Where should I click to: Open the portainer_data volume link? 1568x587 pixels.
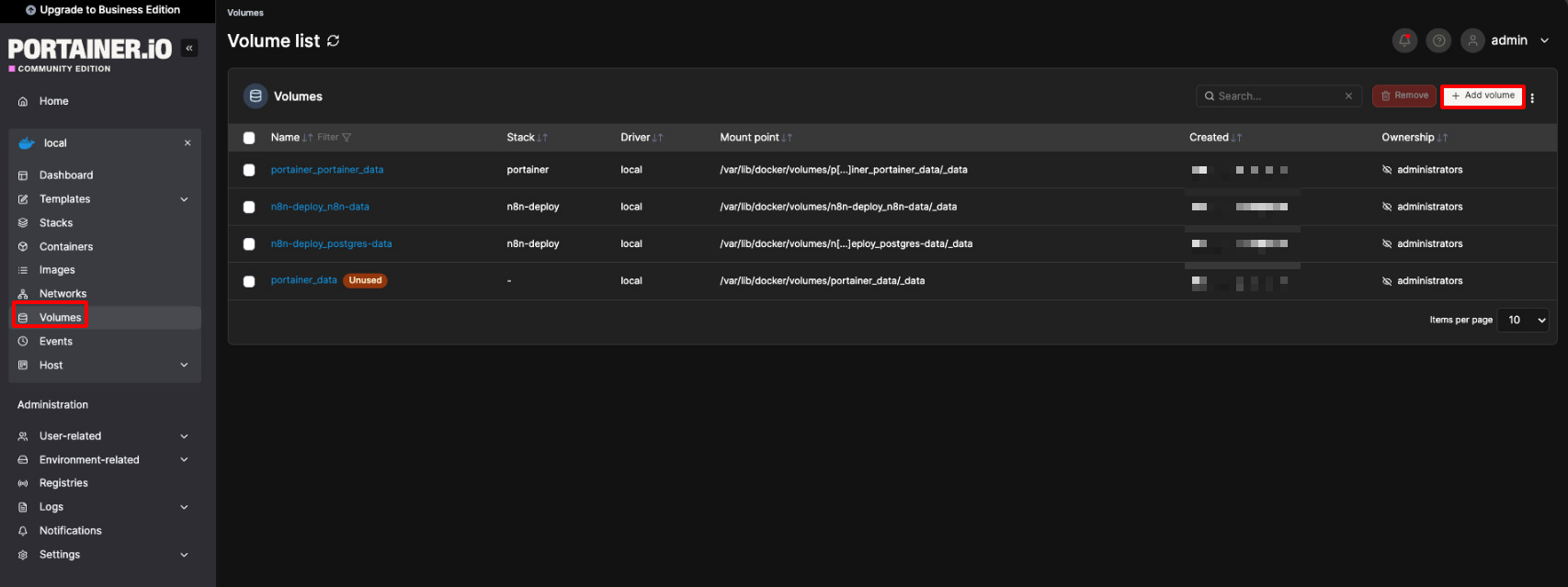point(303,280)
